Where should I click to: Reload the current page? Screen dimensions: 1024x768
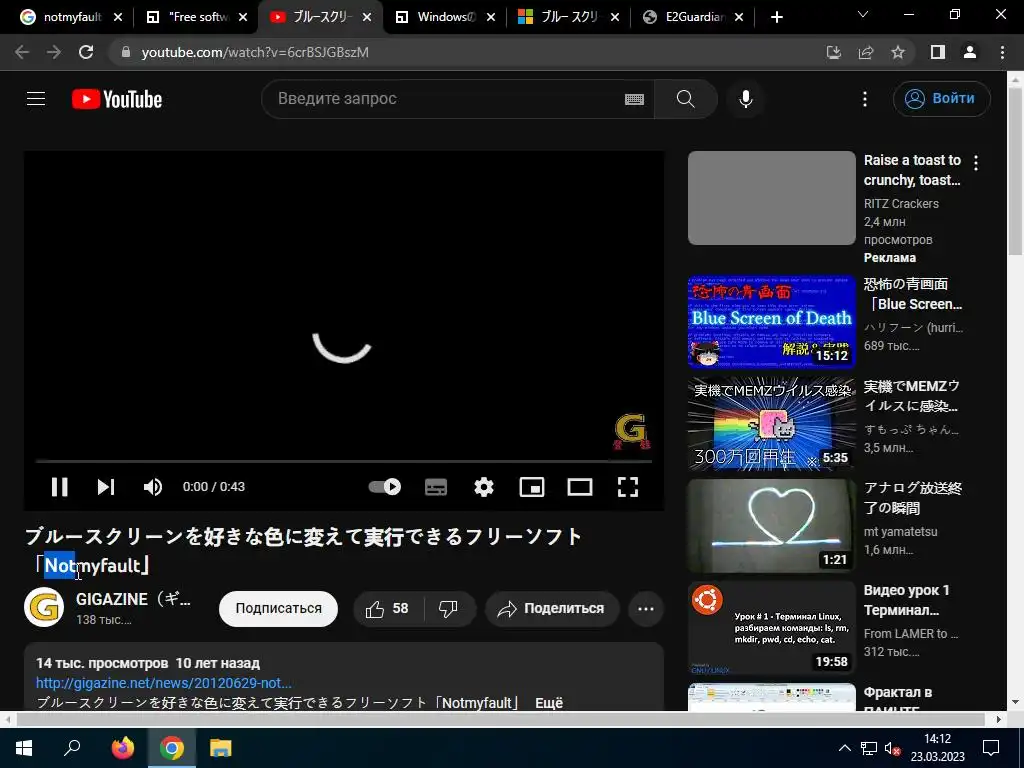[86, 52]
